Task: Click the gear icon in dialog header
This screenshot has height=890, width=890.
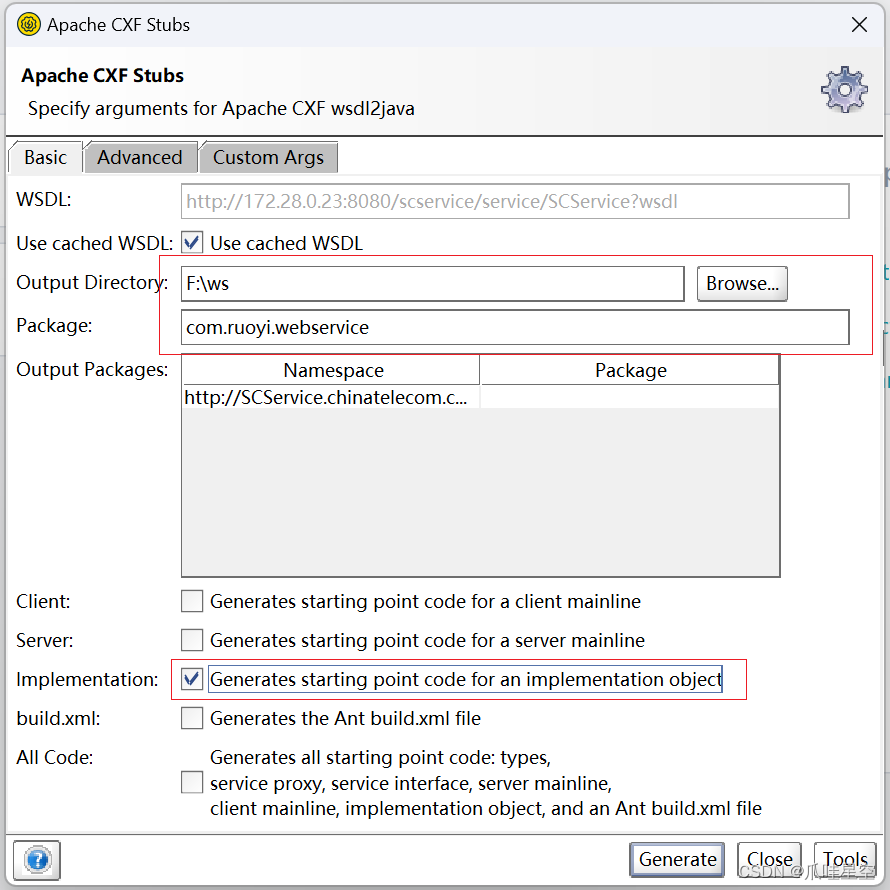Action: [844, 89]
